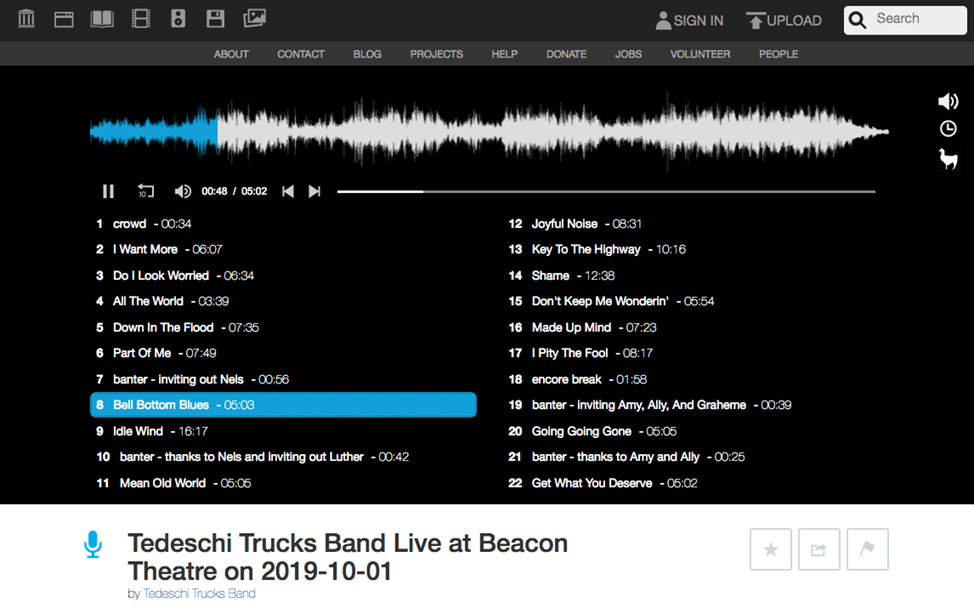Open the CONTACT menu item
This screenshot has height=614, width=974.
tap(301, 54)
